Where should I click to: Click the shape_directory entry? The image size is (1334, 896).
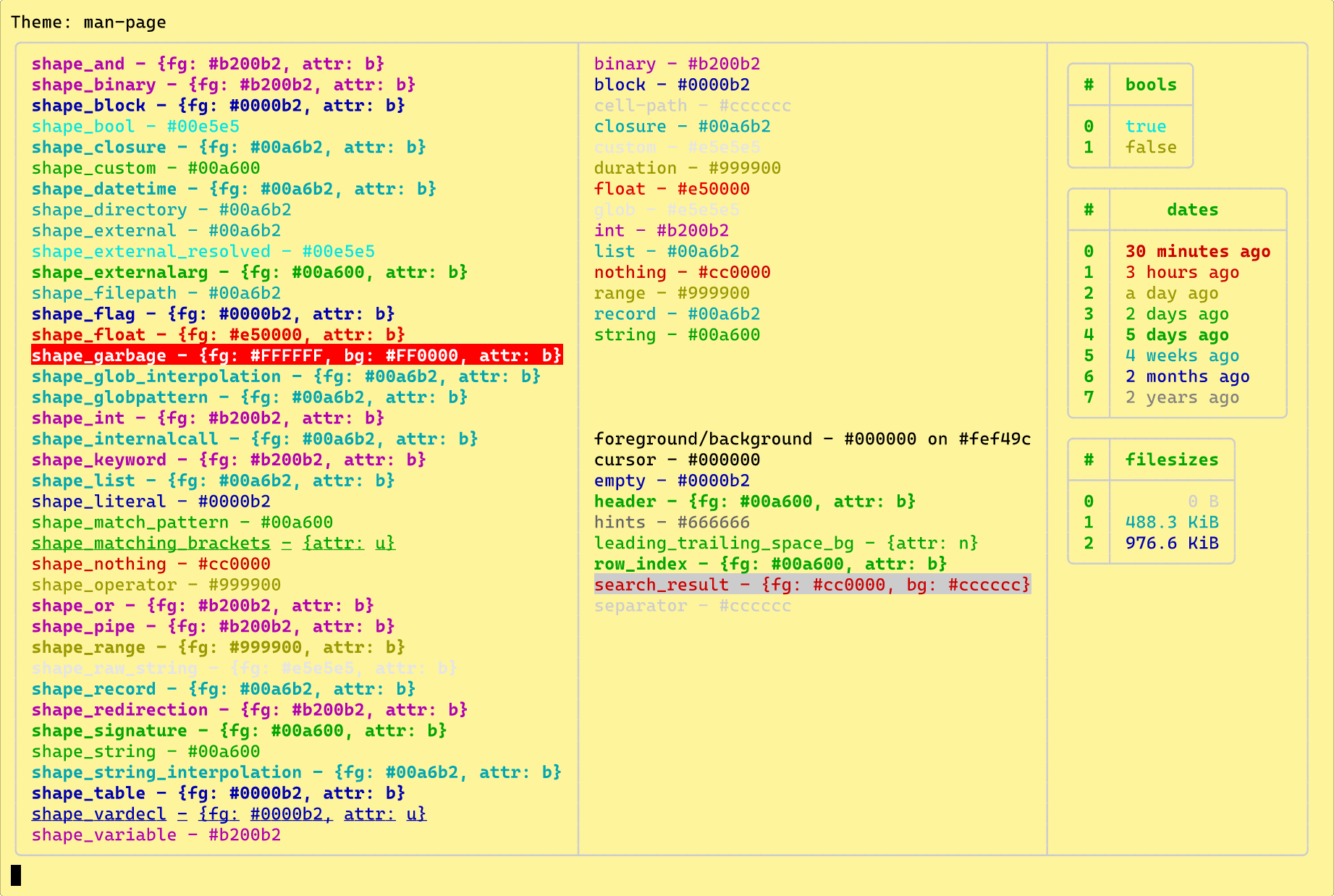161,210
